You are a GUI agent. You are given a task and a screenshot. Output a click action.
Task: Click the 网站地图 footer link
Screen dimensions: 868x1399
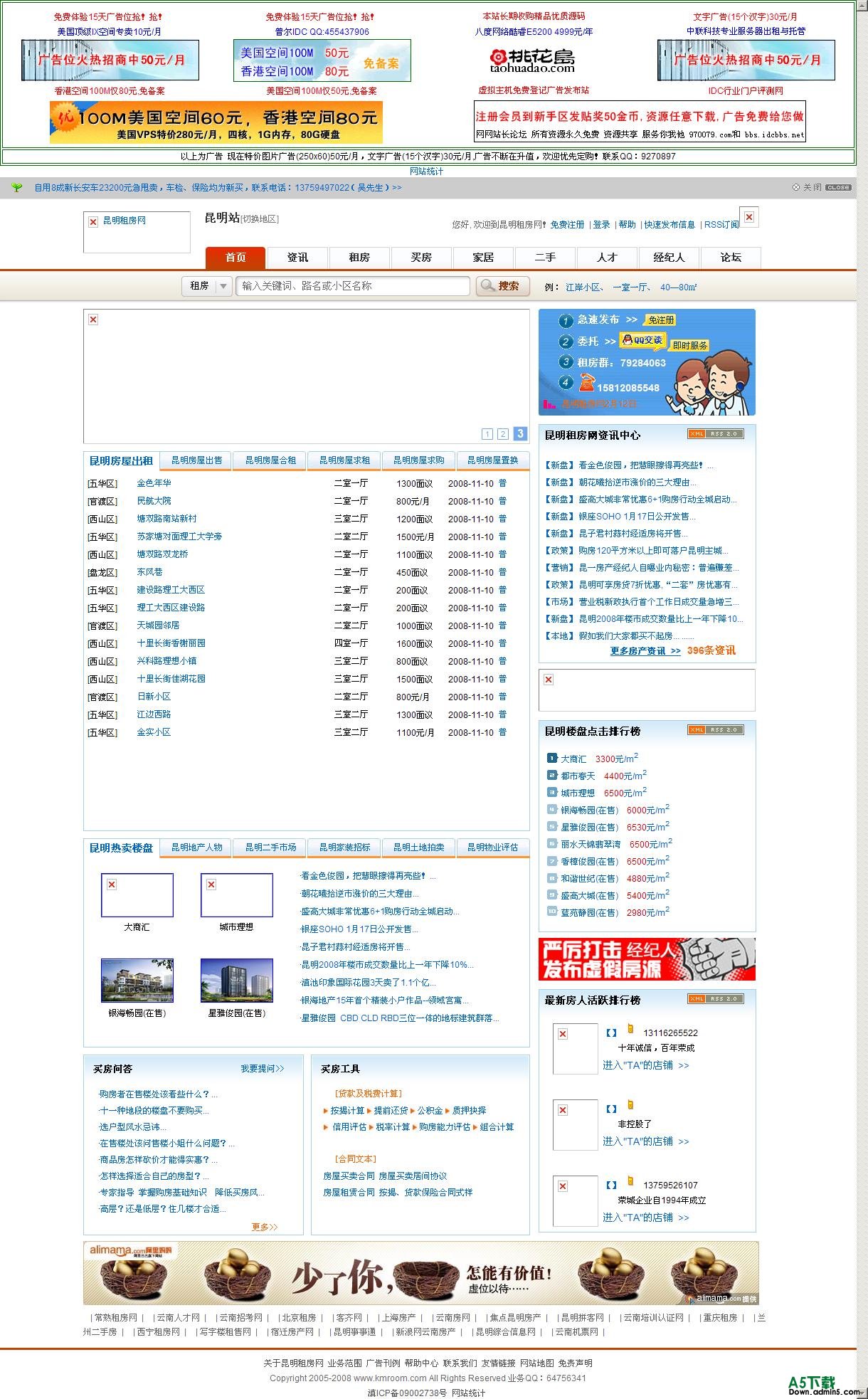[x=537, y=1363]
